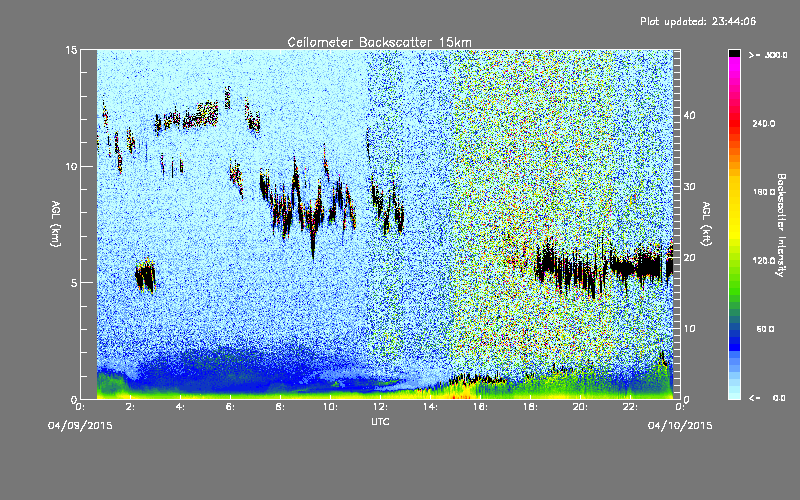Click the 2: hour tick label
The width and height of the screenshot is (800, 500).
(131, 407)
